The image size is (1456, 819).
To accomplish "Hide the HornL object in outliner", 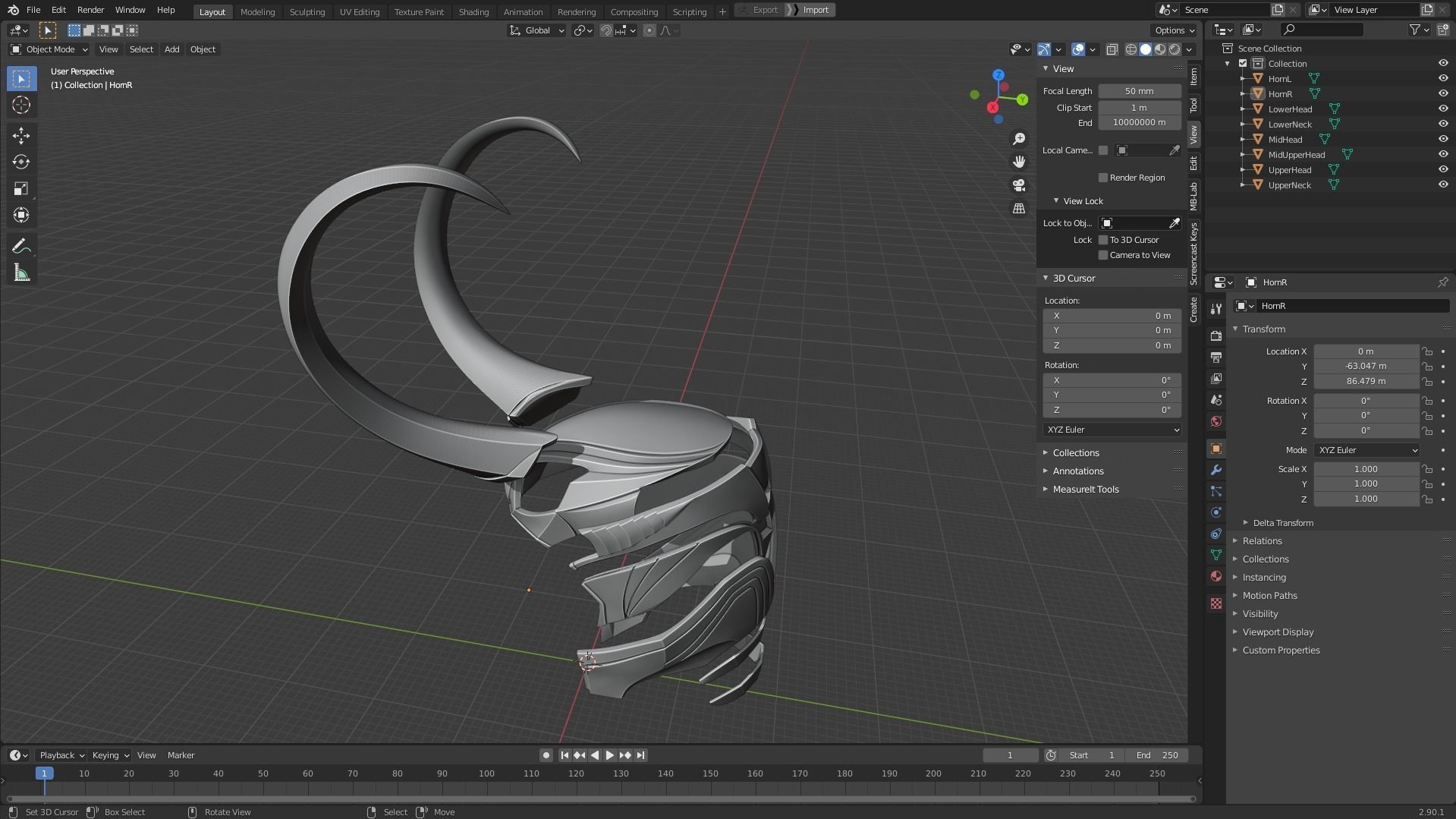I will point(1443,78).
